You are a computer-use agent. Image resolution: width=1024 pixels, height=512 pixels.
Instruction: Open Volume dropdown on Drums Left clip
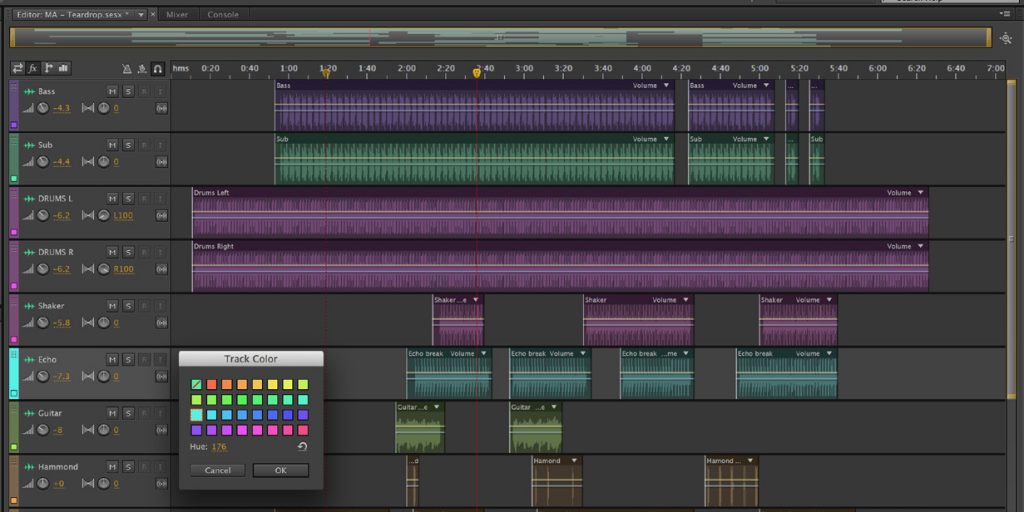pyautogui.click(x=921, y=192)
